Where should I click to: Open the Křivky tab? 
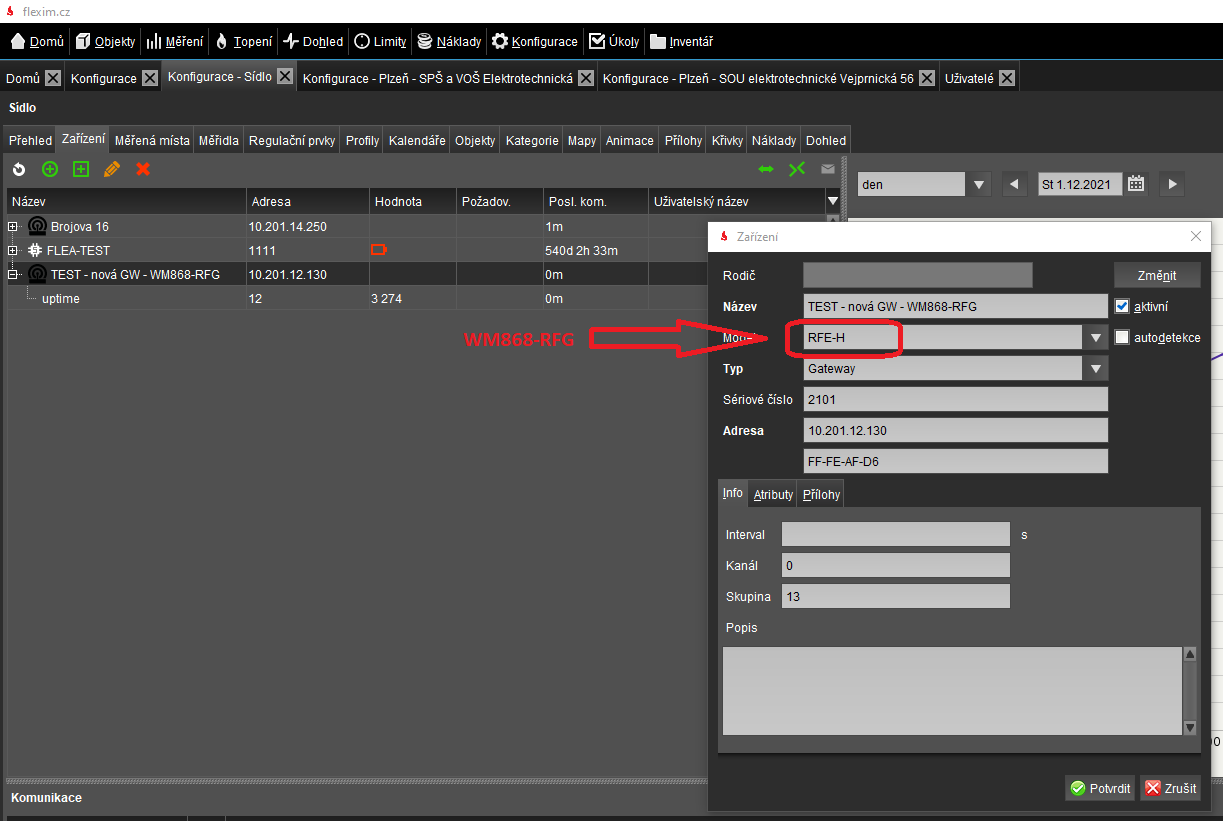click(727, 141)
